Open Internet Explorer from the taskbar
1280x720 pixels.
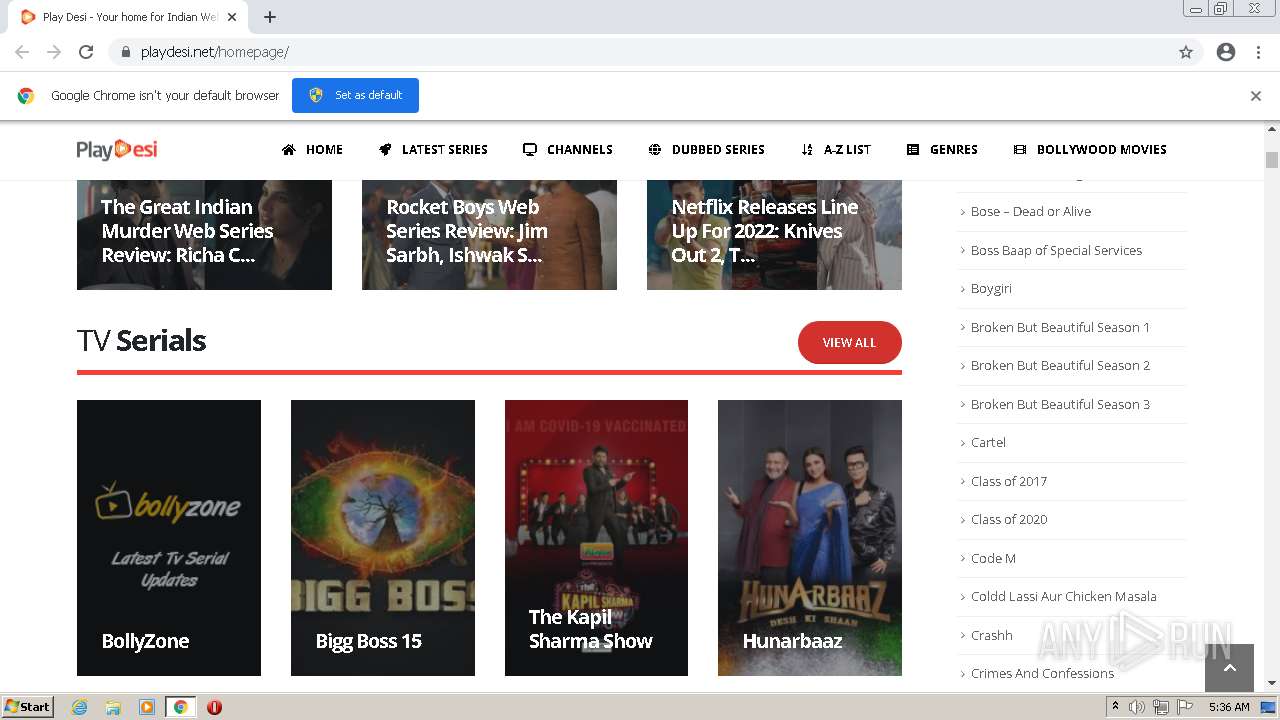click(79, 707)
